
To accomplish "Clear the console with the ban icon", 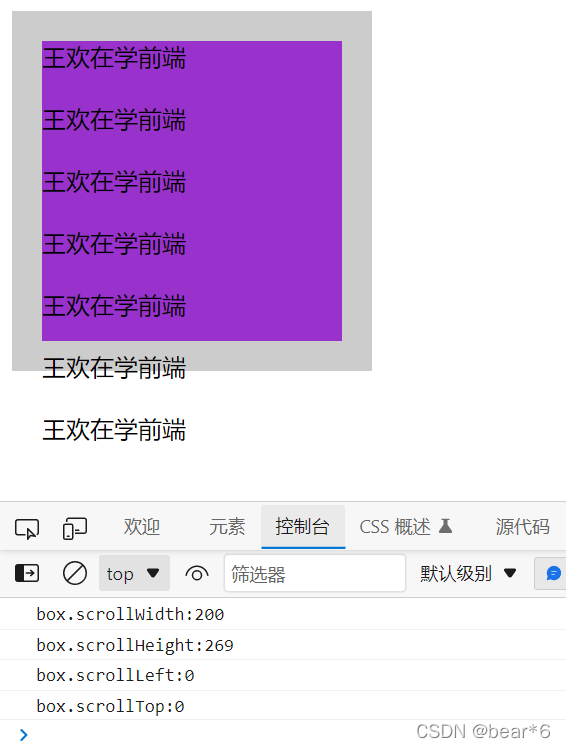I will pos(75,573).
